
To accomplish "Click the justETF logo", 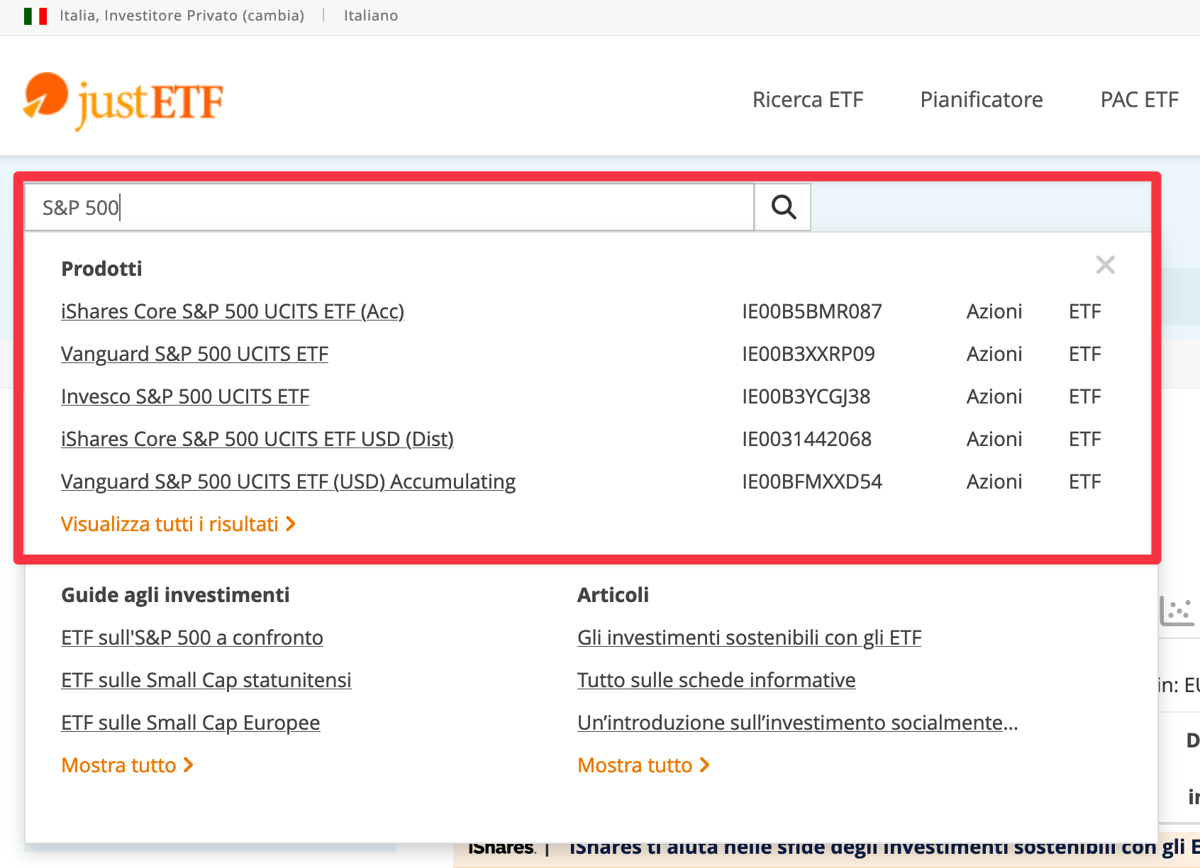I will [x=123, y=100].
